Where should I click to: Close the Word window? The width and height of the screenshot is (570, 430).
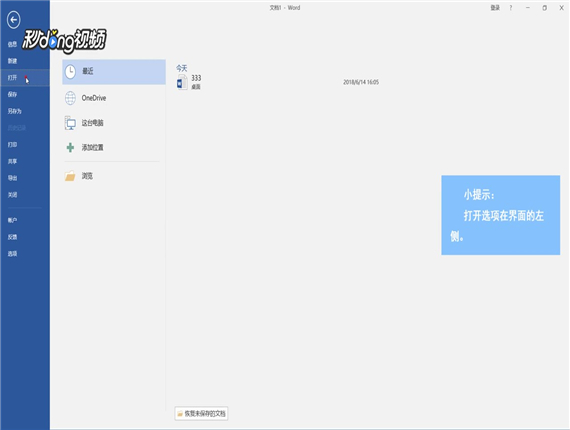tap(561, 8)
